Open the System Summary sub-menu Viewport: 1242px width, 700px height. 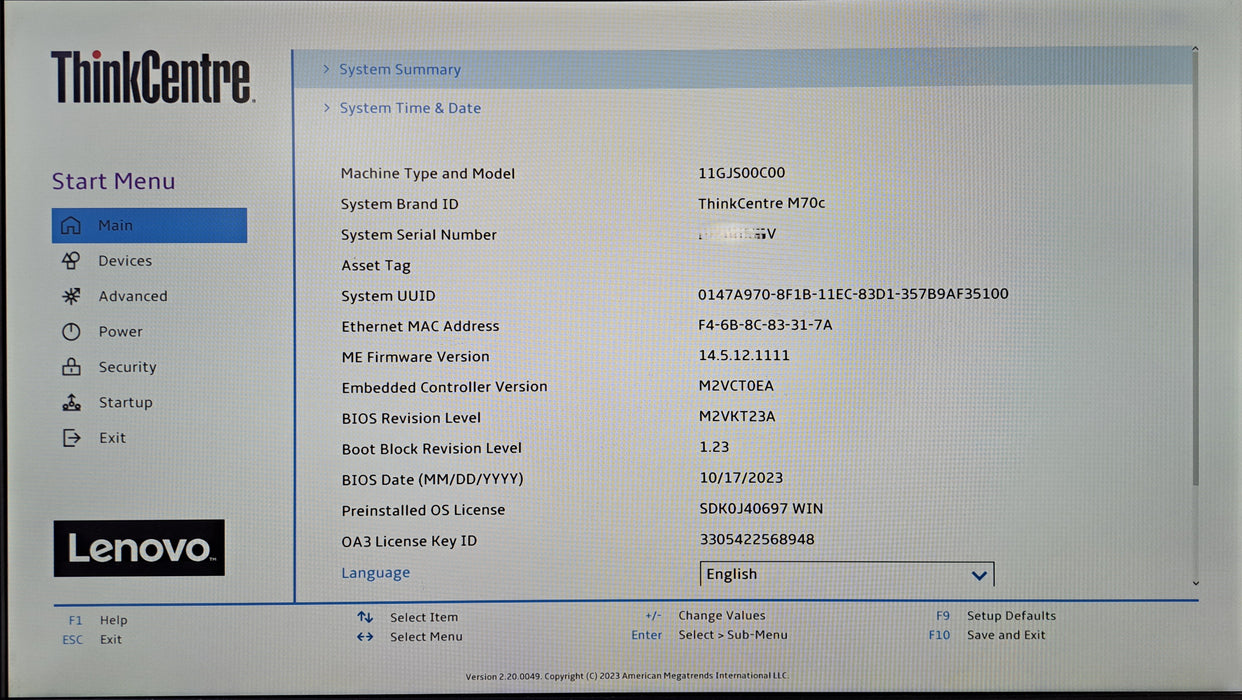tap(743, 69)
